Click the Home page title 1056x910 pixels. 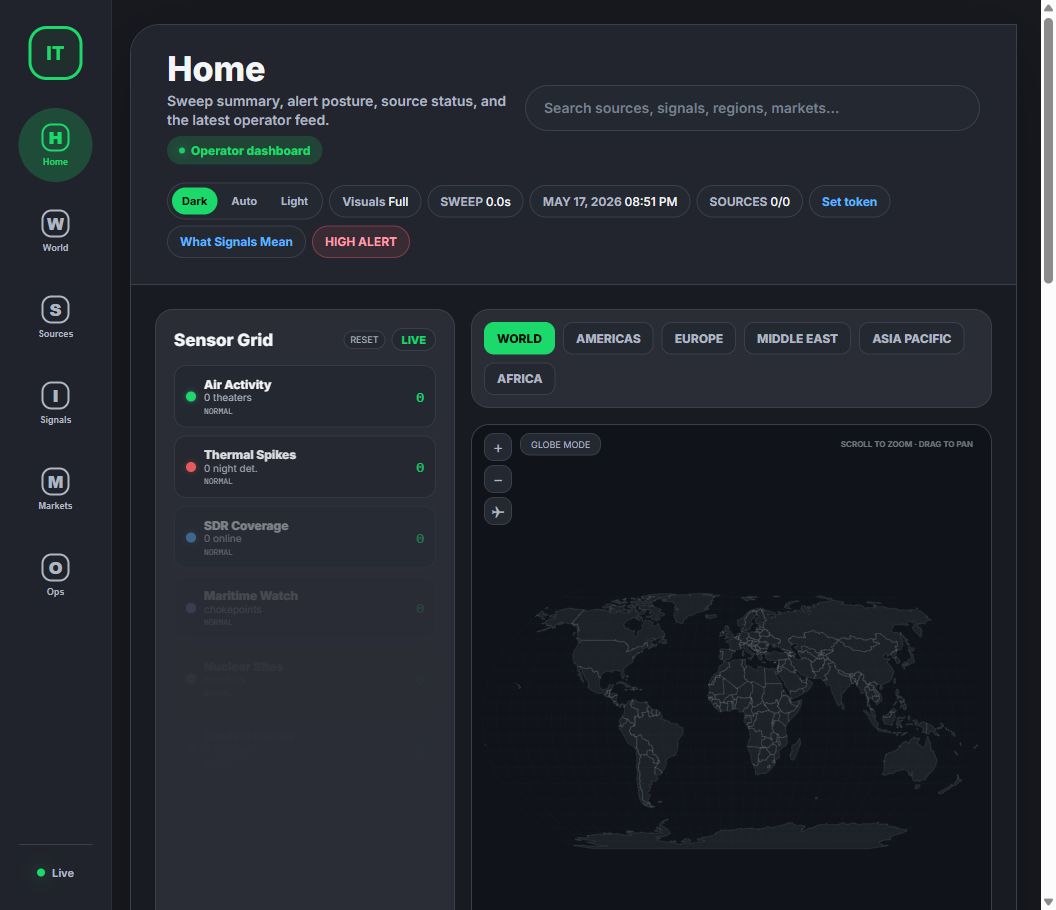216,69
